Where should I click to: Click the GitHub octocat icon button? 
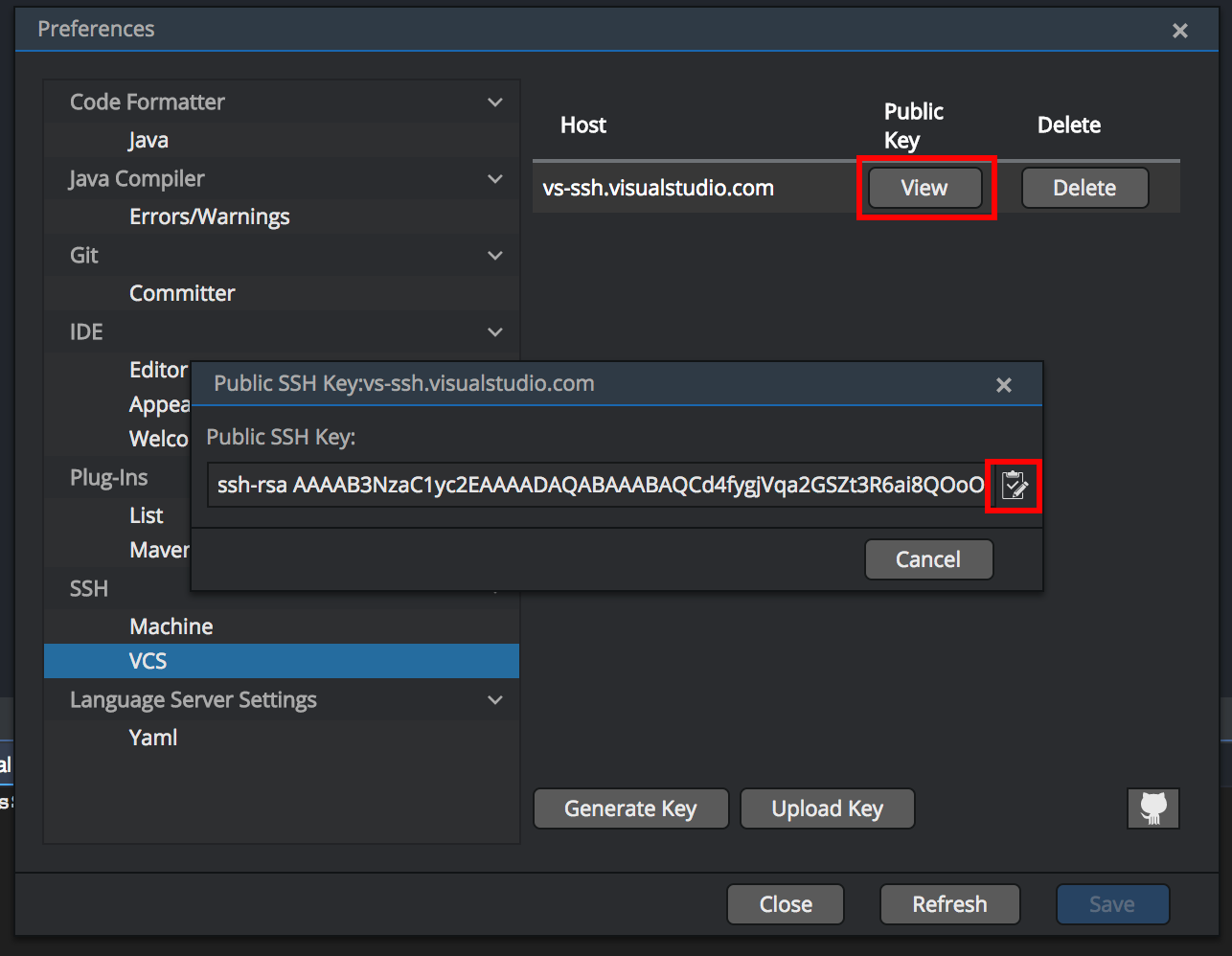[x=1153, y=808]
